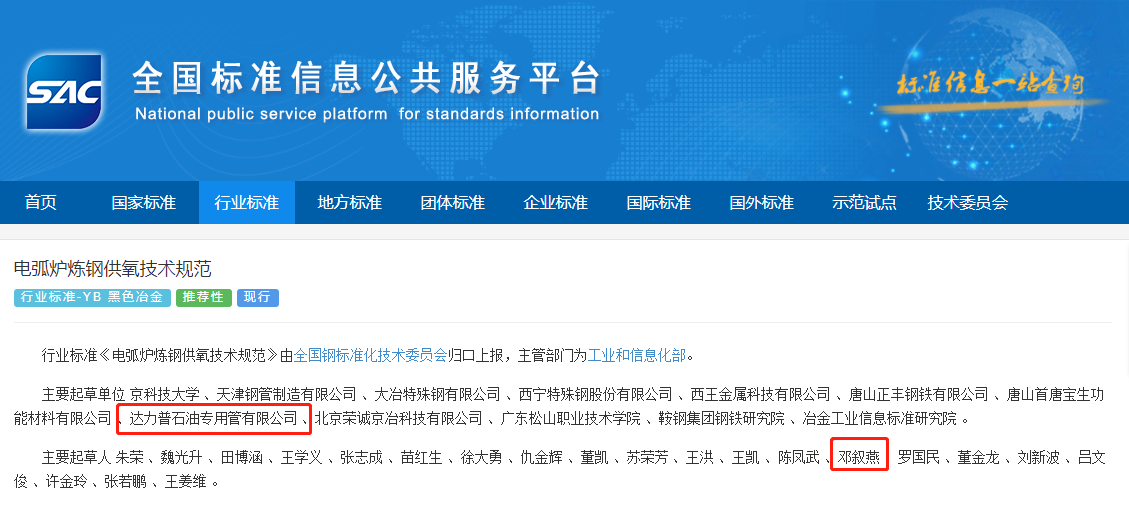Go to the 技术委员会 page

click(967, 203)
